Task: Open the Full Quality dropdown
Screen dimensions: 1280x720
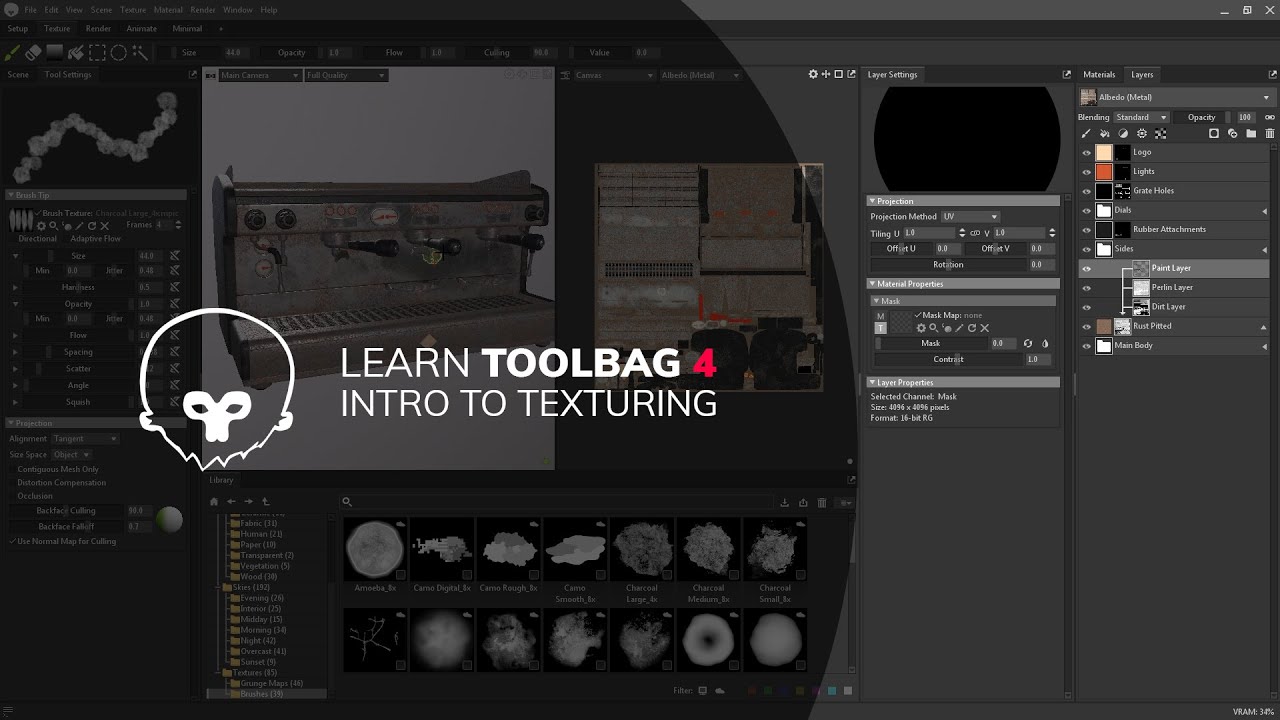Action: click(x=345, y=75)
